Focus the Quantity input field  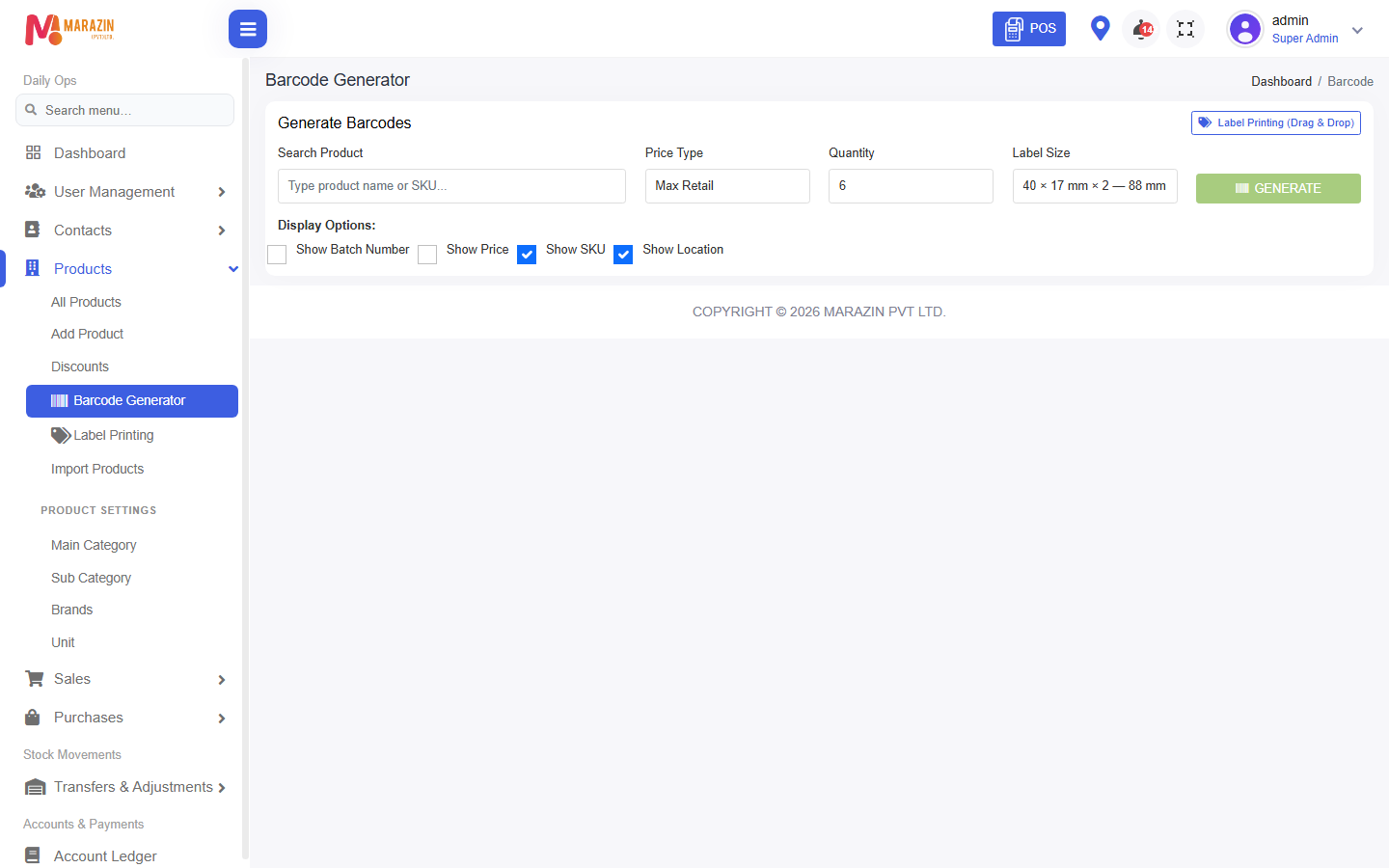tap(911, 186)
